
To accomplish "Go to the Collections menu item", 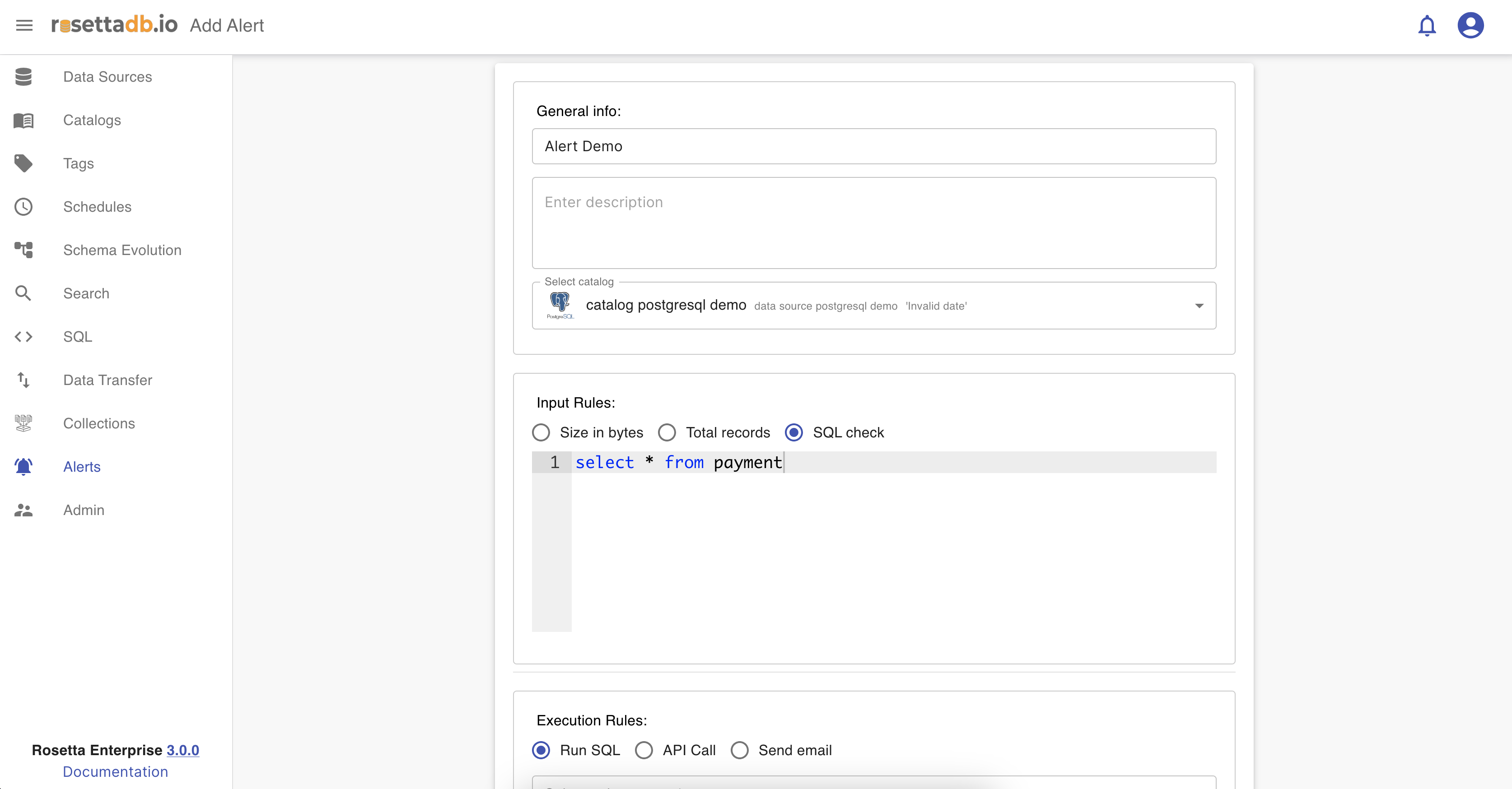I will (x=98, y=423).
